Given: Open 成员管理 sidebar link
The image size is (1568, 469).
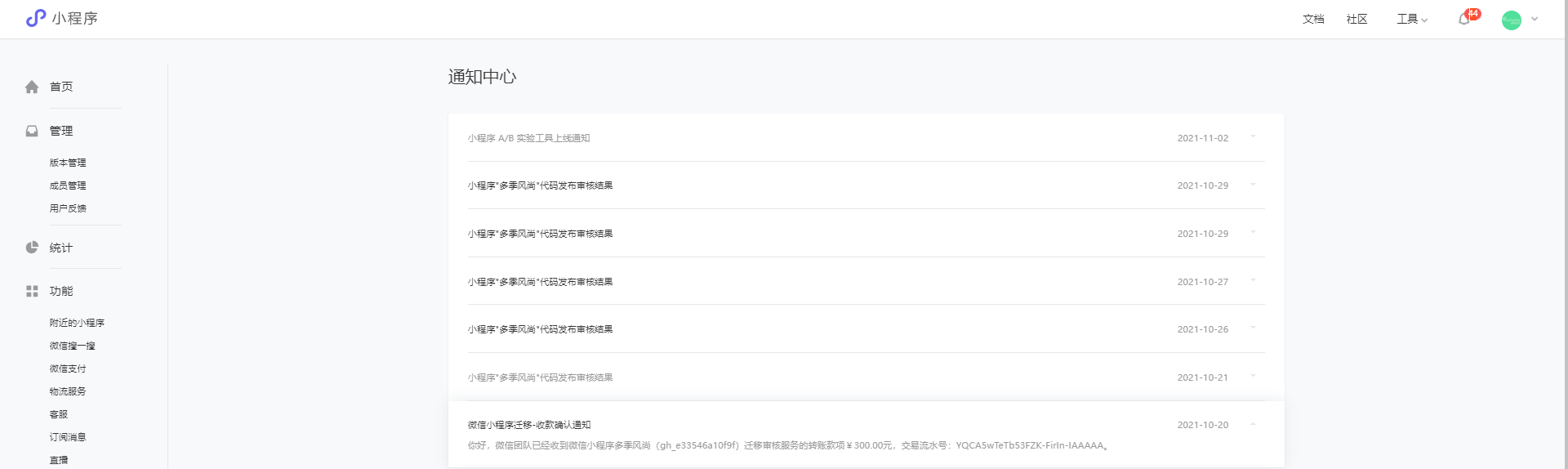Looking at the screenshot, I should click(x=68, y=185).
